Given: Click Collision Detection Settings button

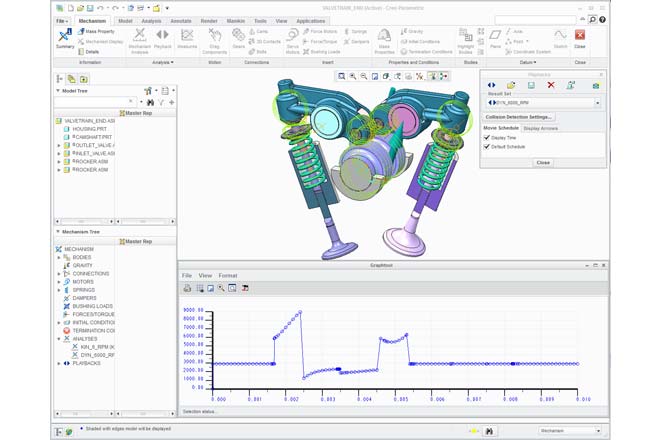Looking at the screenshot, I should 518,117.
